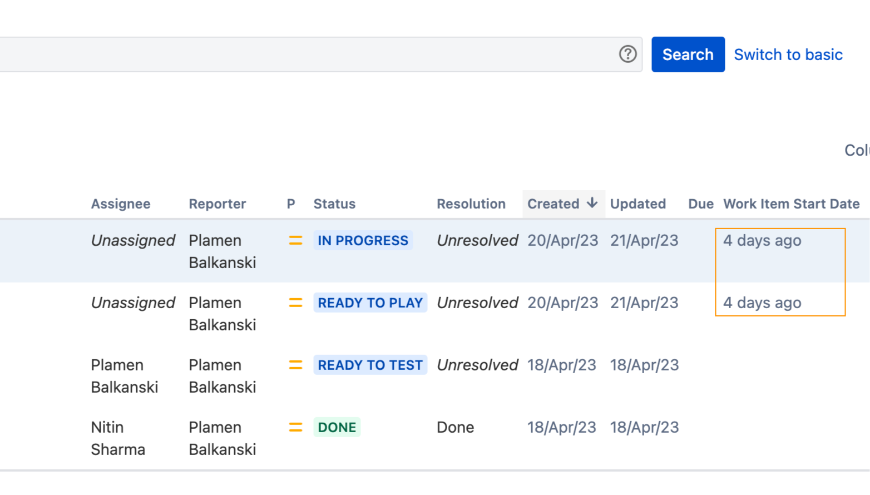Image resolution: width=870 pixels, height=495 pixels.
Task: Sort by the Updated column header
Action: tap(638, 204)
